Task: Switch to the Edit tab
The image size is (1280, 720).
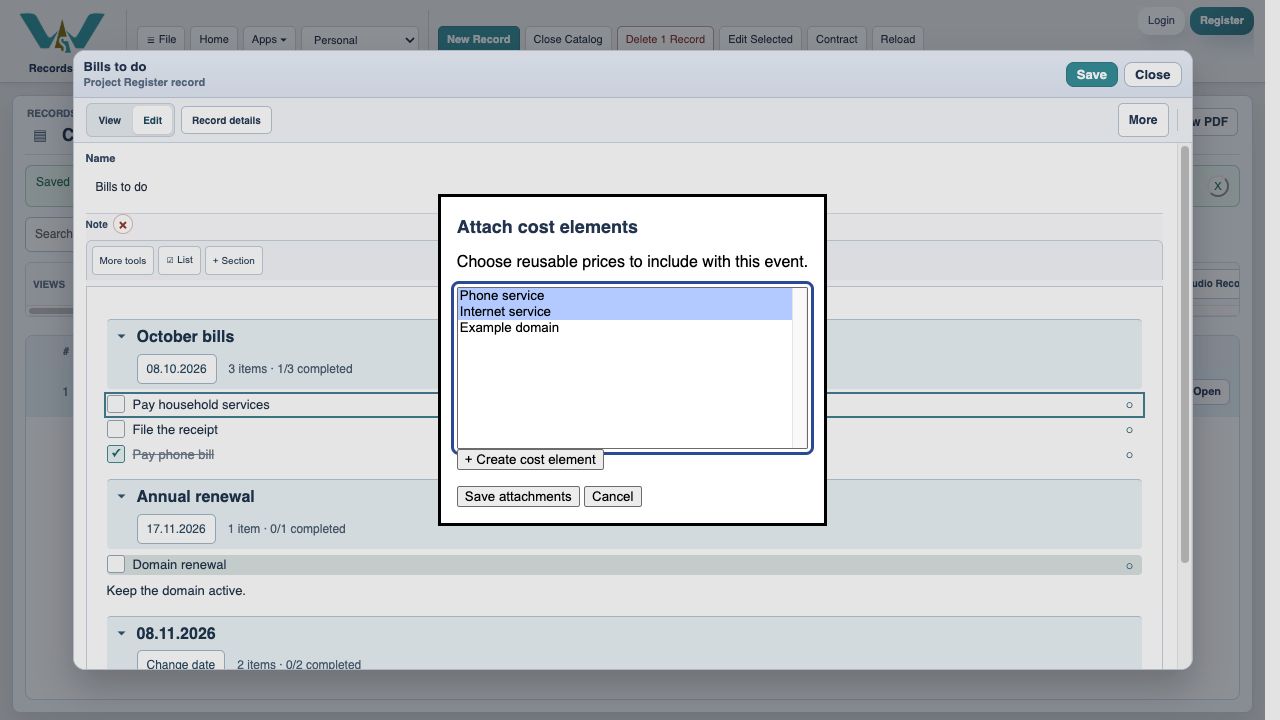Action: click(x=152, y=120)
